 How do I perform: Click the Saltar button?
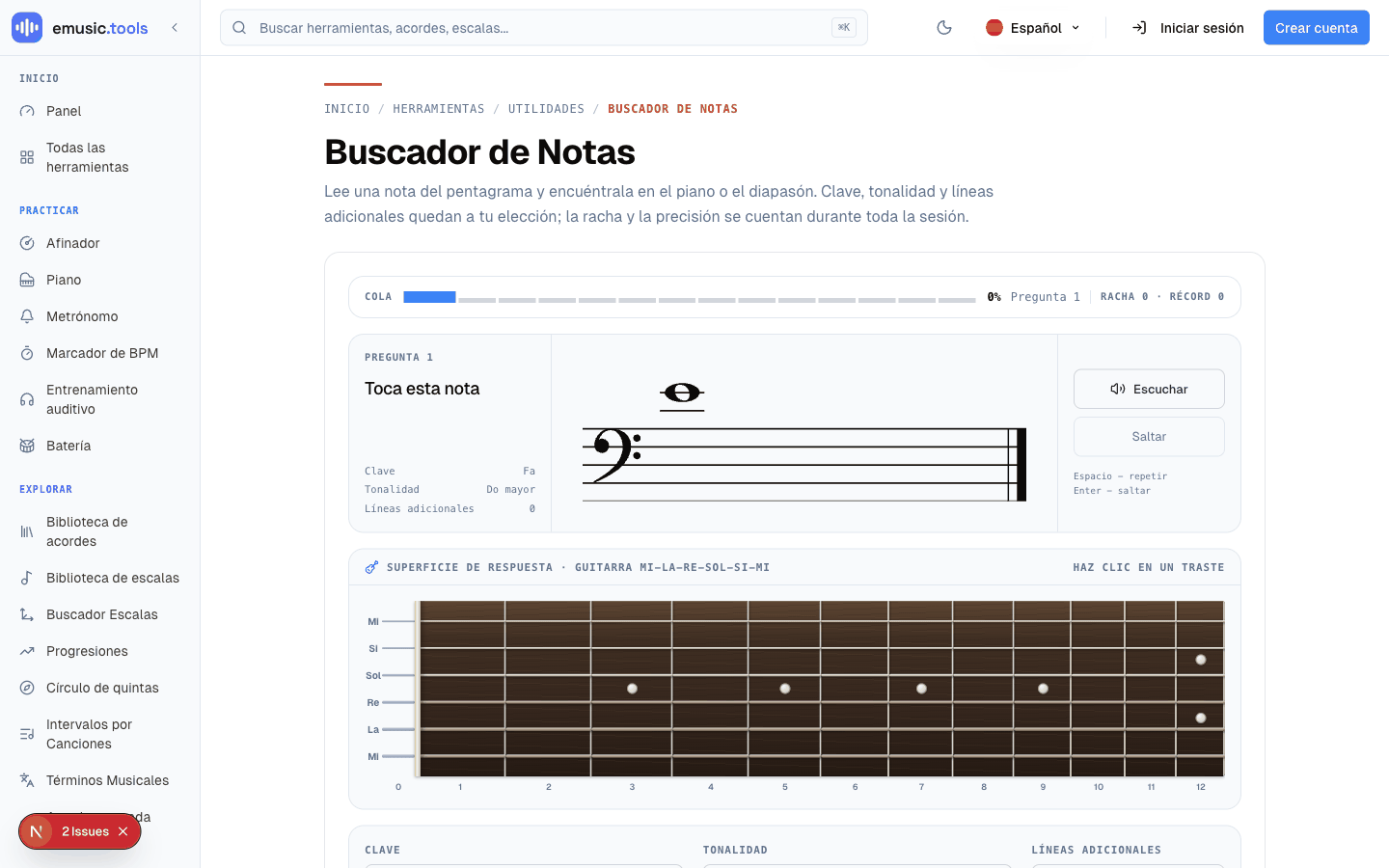point(1149,437)
